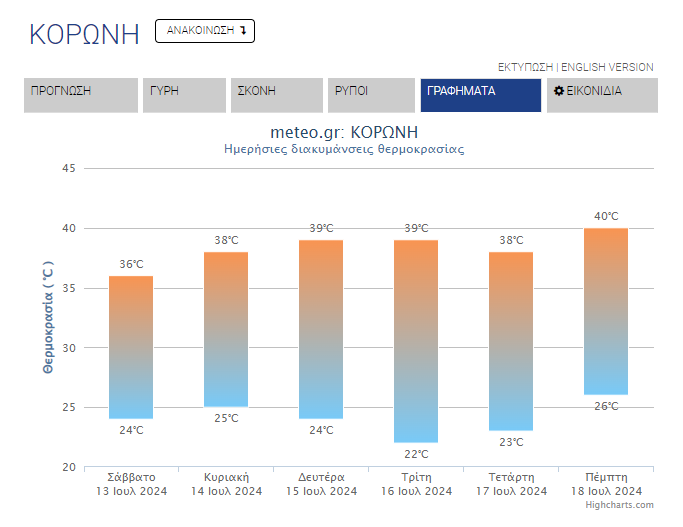The width and height of the screenshot is (683, 527).
Task: Click the Τετάρτη 17 Ιουλ temperature bar
Action: coord(511,341)
